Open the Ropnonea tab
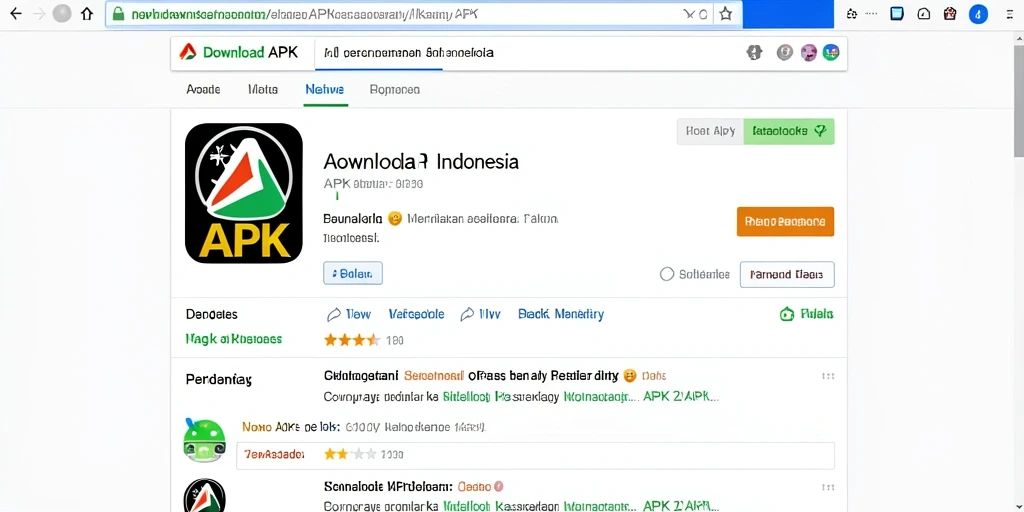 (394, 90)
